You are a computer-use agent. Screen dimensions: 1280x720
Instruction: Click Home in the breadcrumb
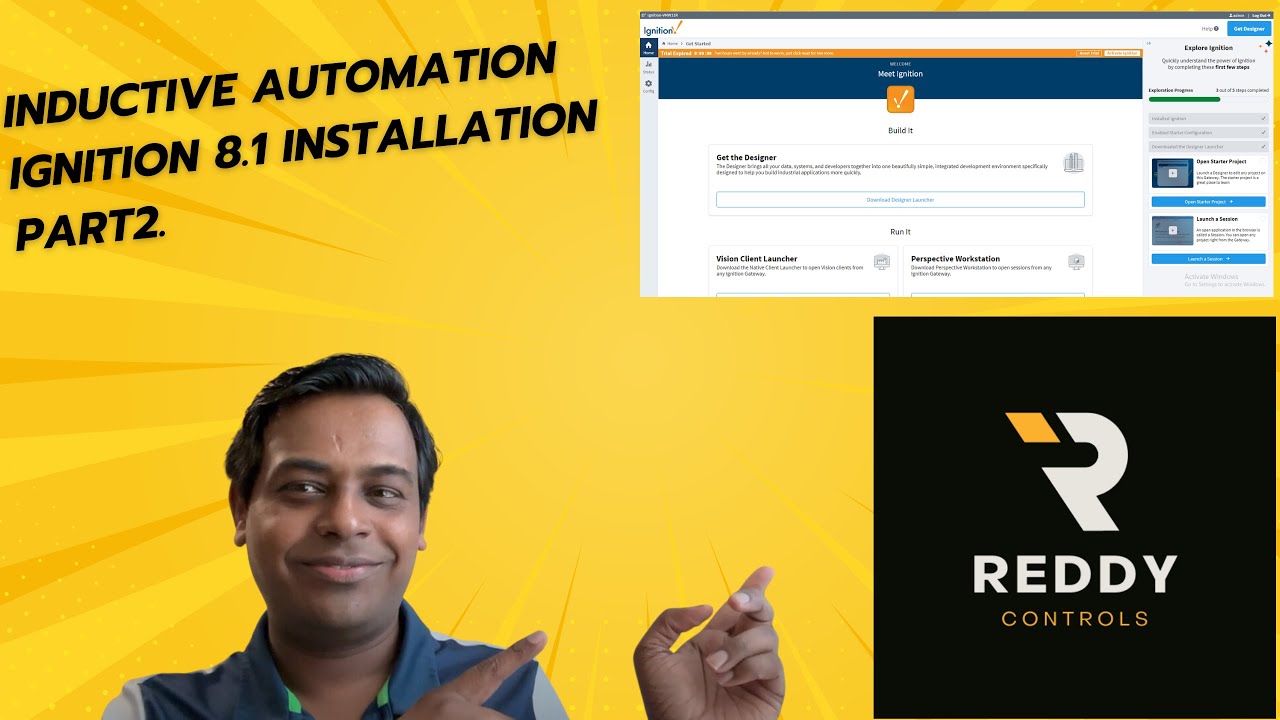point(671,44)
